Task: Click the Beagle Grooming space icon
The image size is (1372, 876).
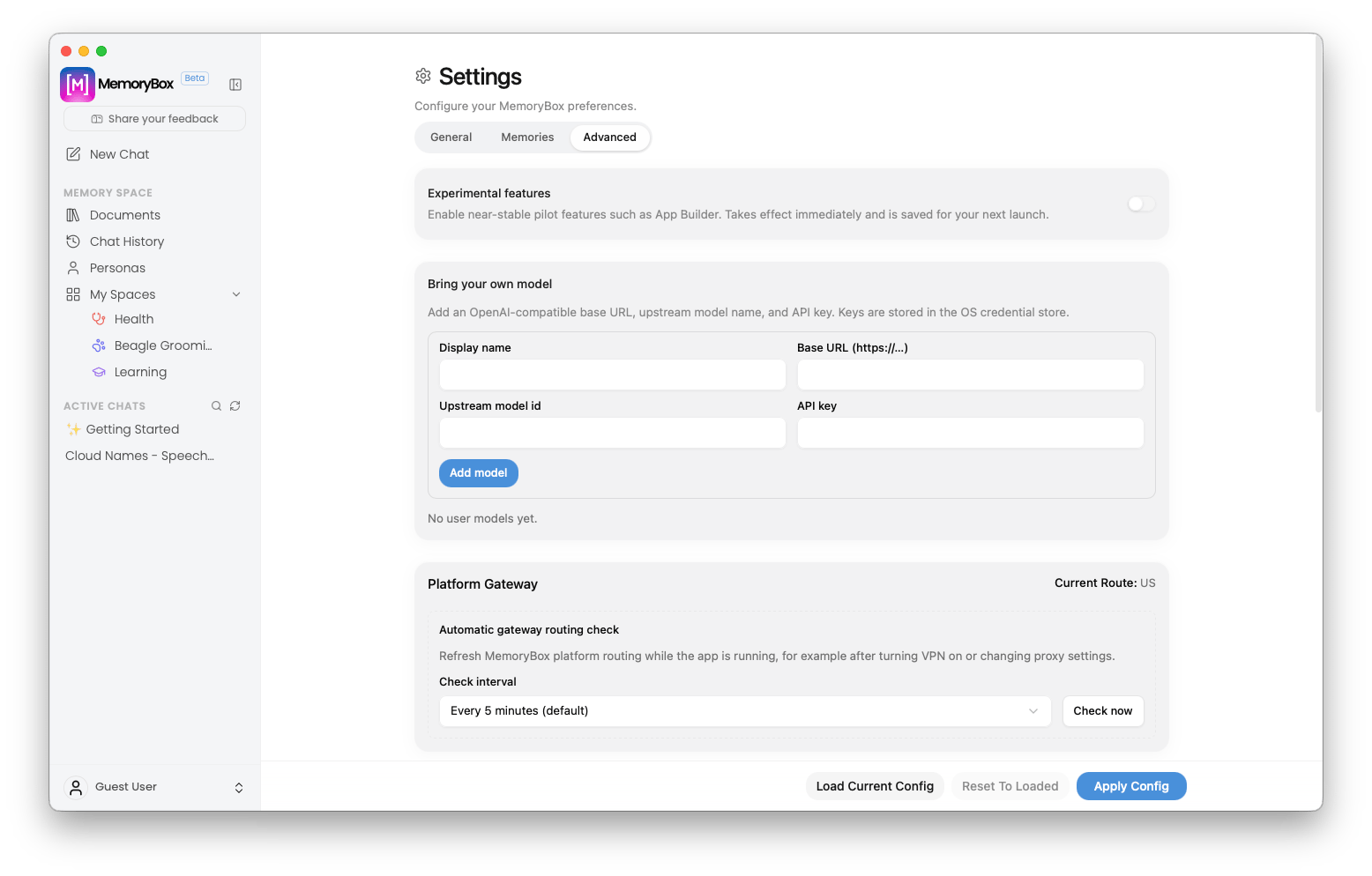Action: [99, 345]
